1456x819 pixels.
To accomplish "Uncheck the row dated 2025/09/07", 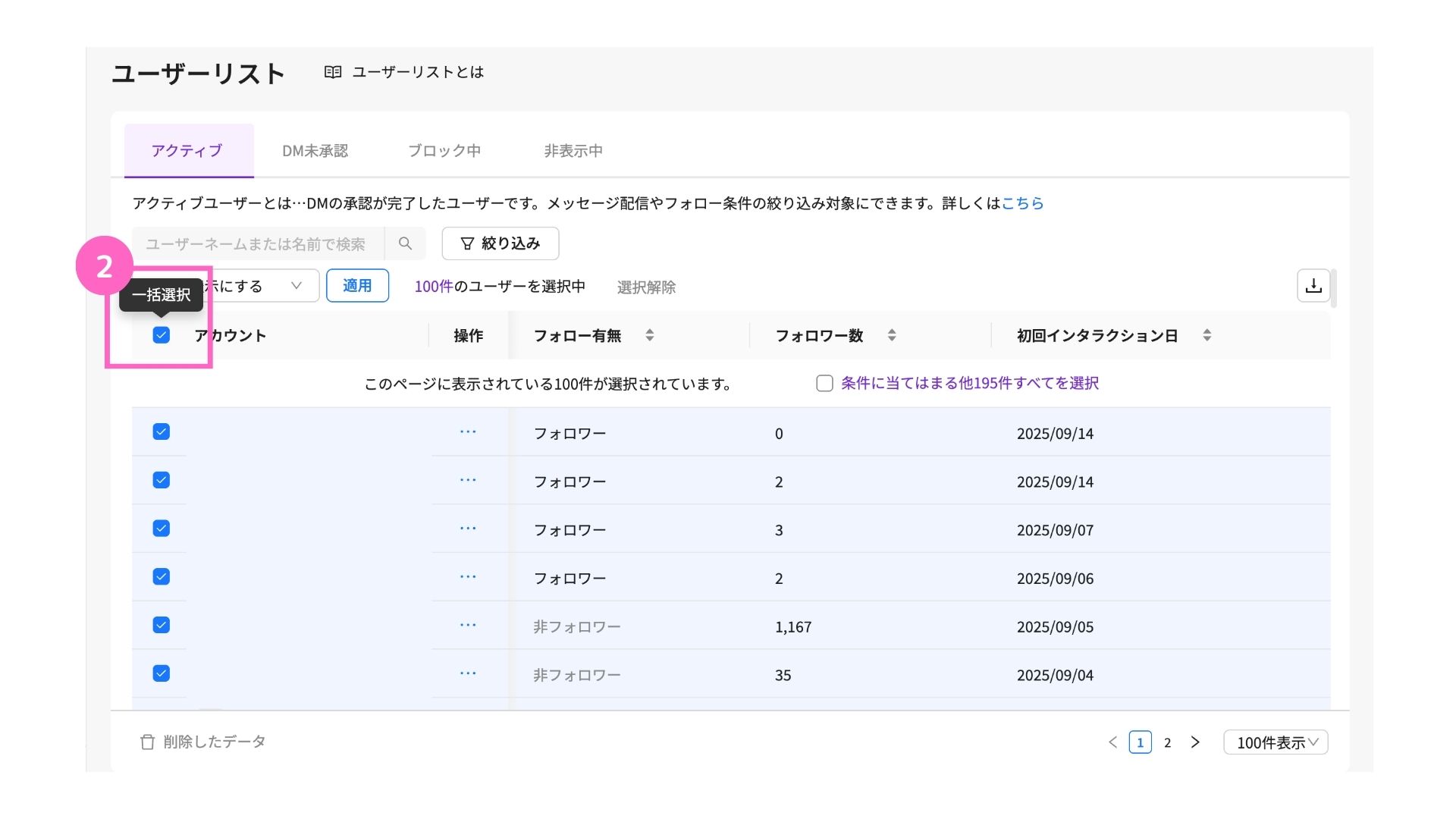I will (161, 529).
